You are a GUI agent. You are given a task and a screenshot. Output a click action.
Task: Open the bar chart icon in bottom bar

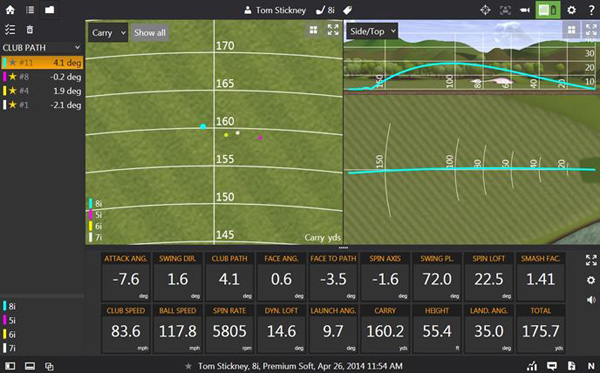click(x=532, y=366)
